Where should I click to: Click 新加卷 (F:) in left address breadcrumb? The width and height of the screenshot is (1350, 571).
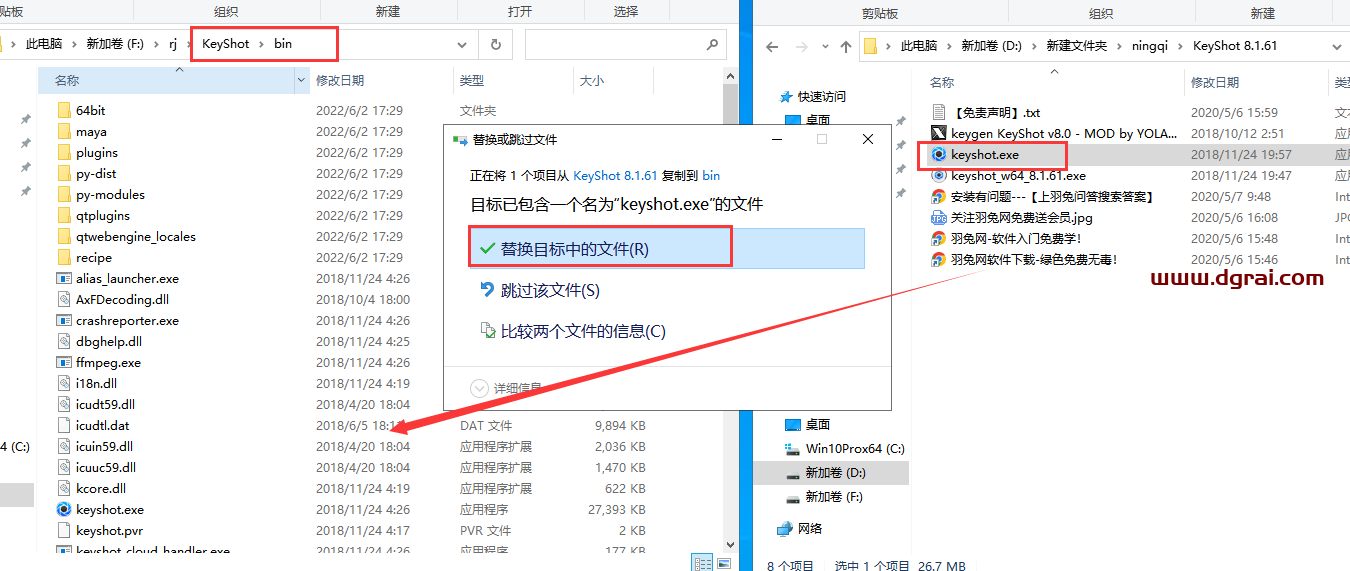pos(116,44)
